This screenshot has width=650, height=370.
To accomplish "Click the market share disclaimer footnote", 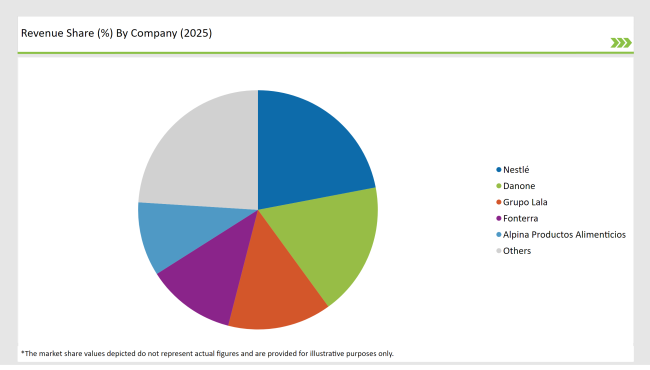I will [x=207, y=353].
